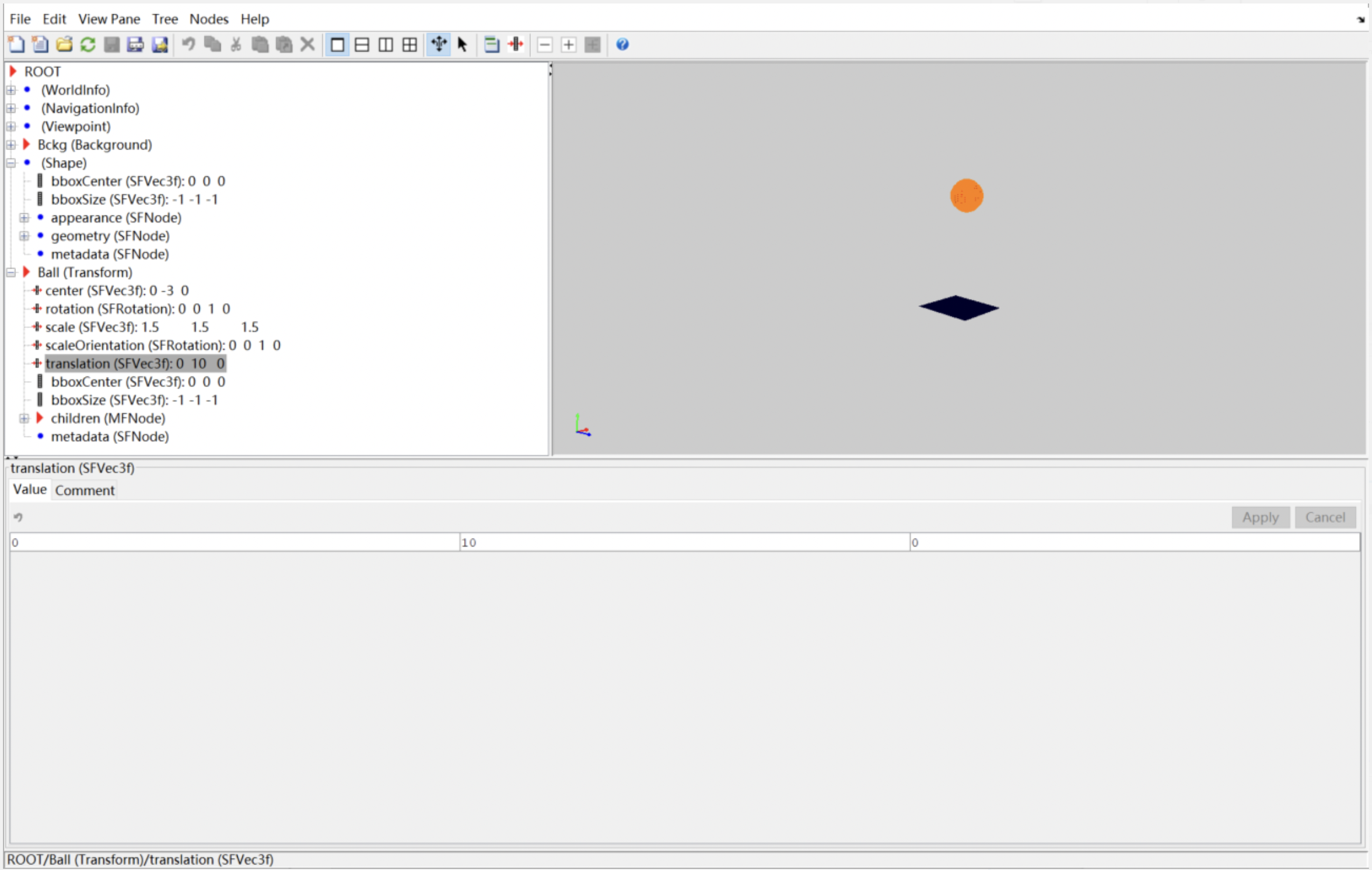Click the translation Y value field showing 10
This screenshot has width=1372, height=870.
point(684,542)
